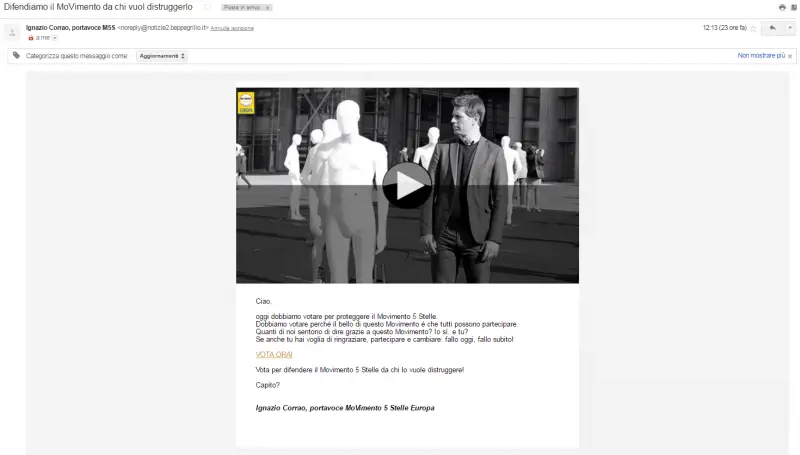Click Non mostrare più link

click(x=761, y=56)
